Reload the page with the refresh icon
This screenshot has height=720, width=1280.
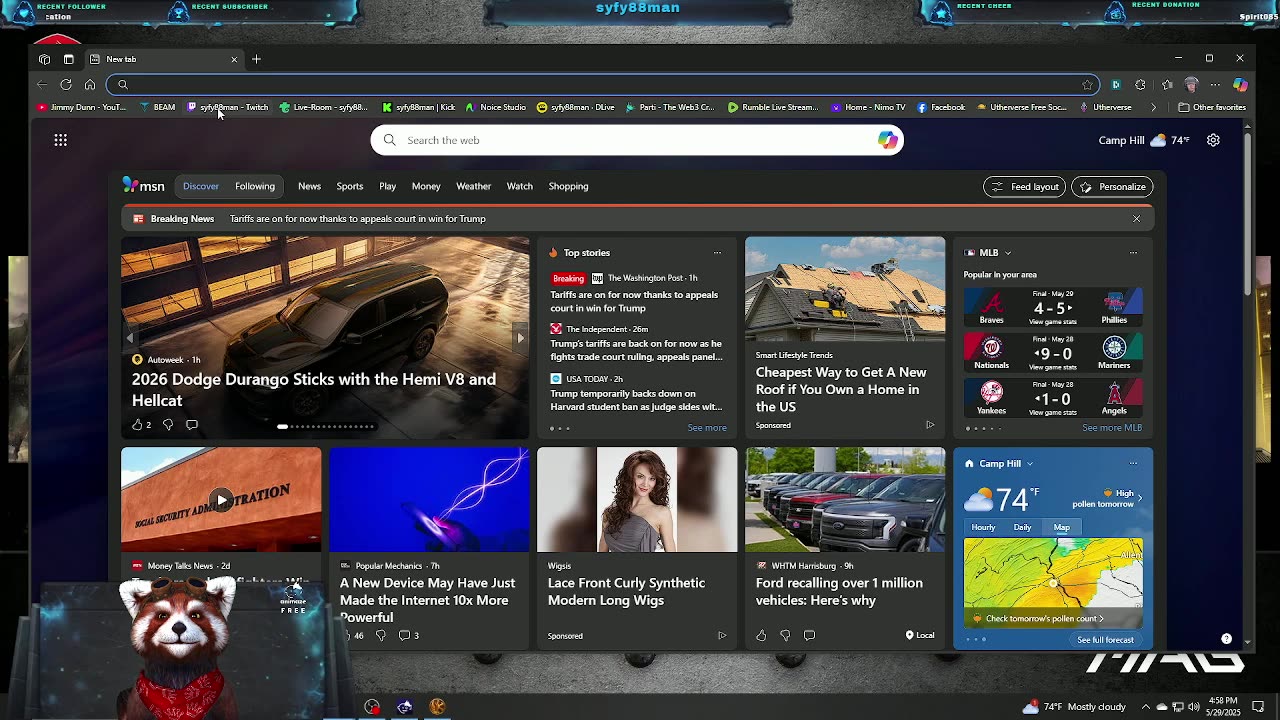click(66, 85)
